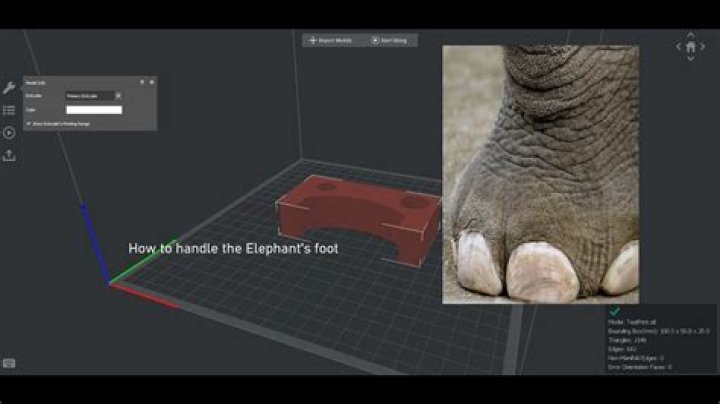Click the white Color swatch field
Screen dimensions: 720x404
(x=93, y=109)
